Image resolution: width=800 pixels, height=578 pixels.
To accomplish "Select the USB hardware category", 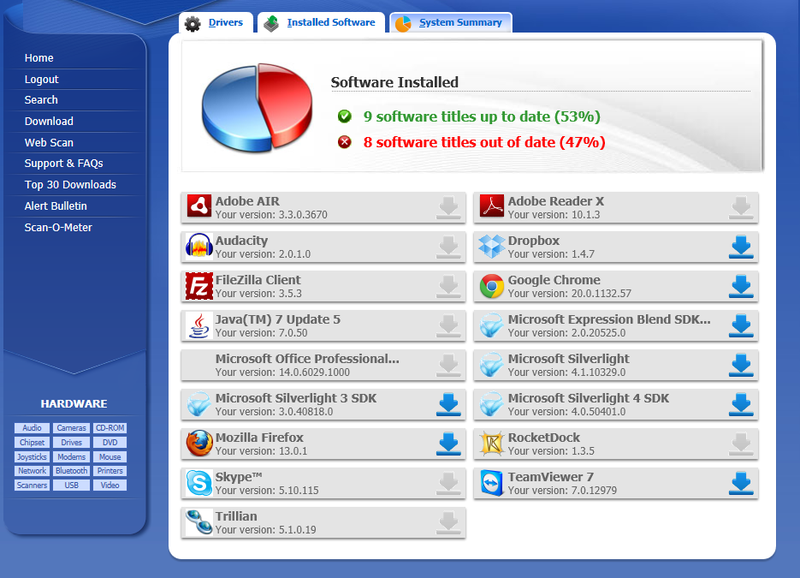I will 71,485.
